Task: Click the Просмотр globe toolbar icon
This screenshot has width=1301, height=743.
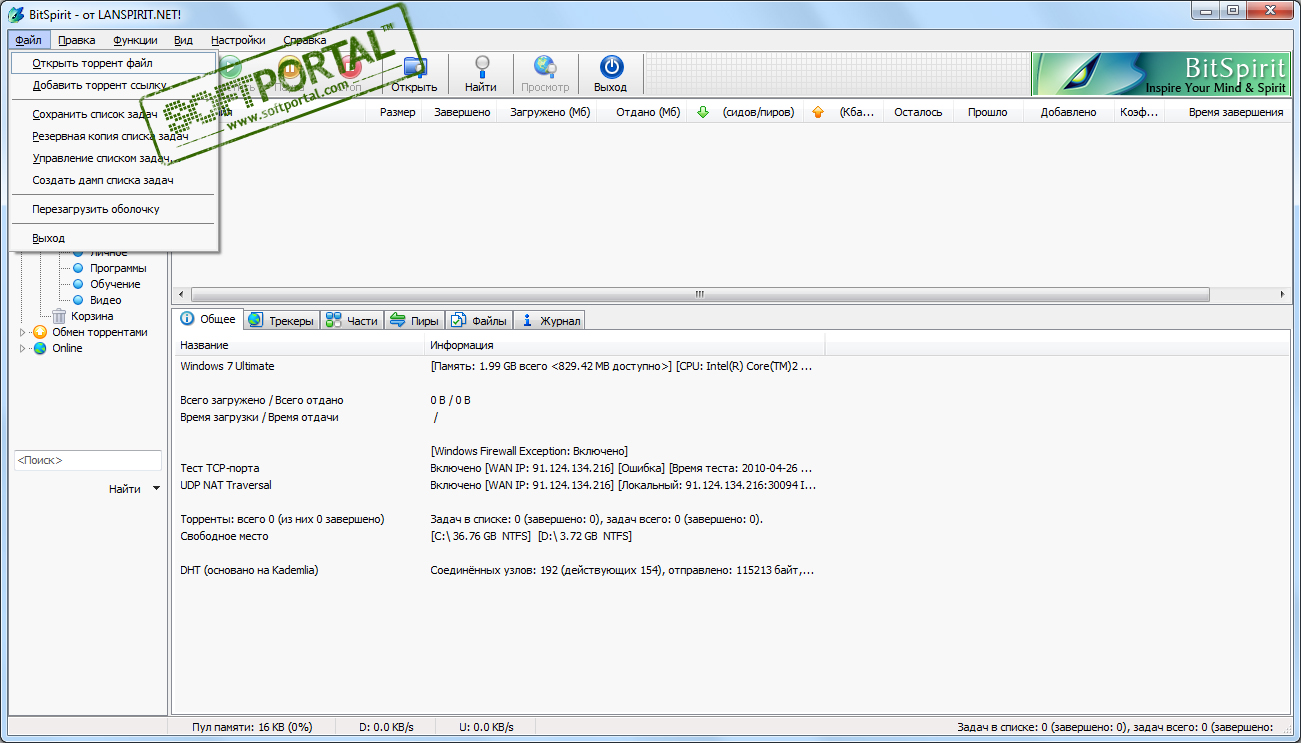Action: click(x=545, y=67)
